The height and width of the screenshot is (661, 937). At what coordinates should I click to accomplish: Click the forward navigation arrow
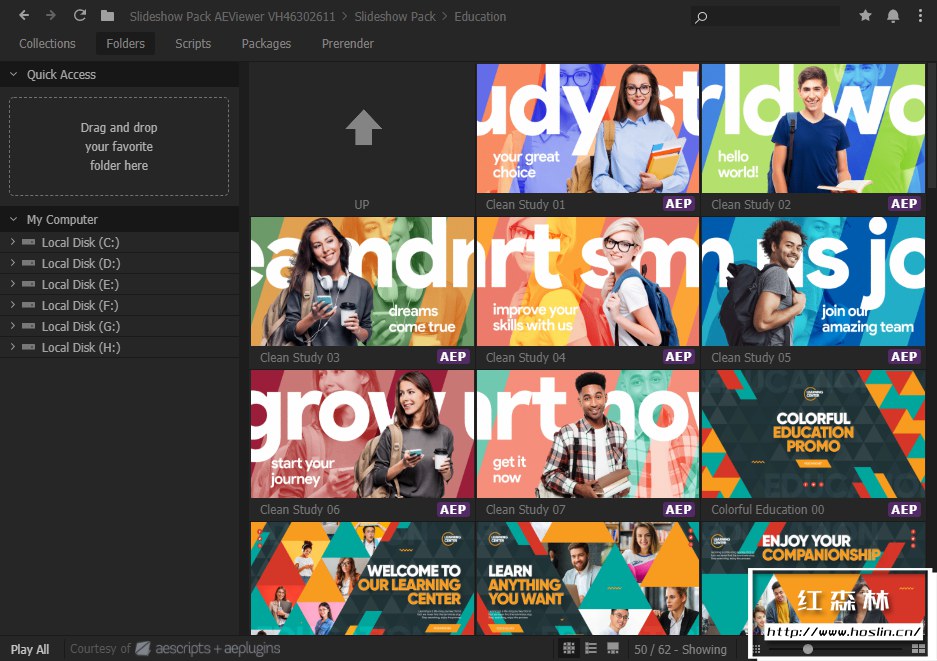(51, 16)
